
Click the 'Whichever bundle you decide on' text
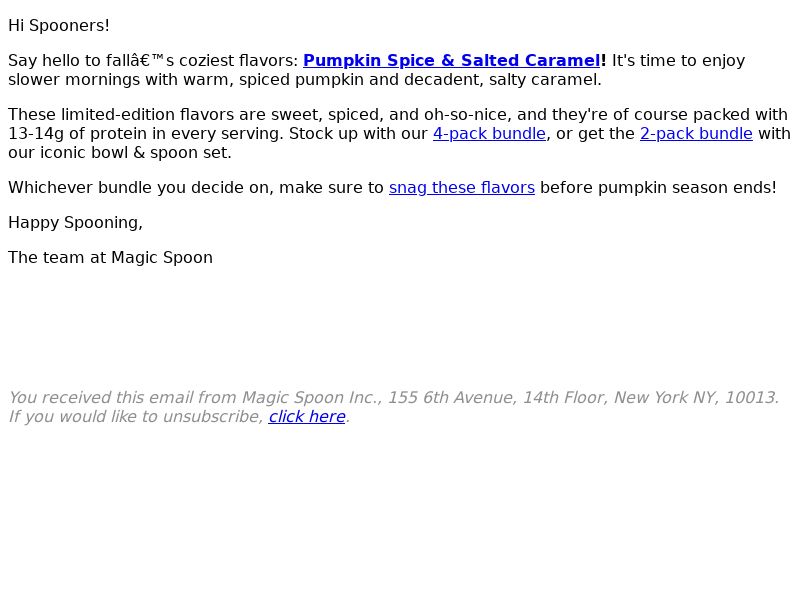pyautogui.click(x=138, y=188)
